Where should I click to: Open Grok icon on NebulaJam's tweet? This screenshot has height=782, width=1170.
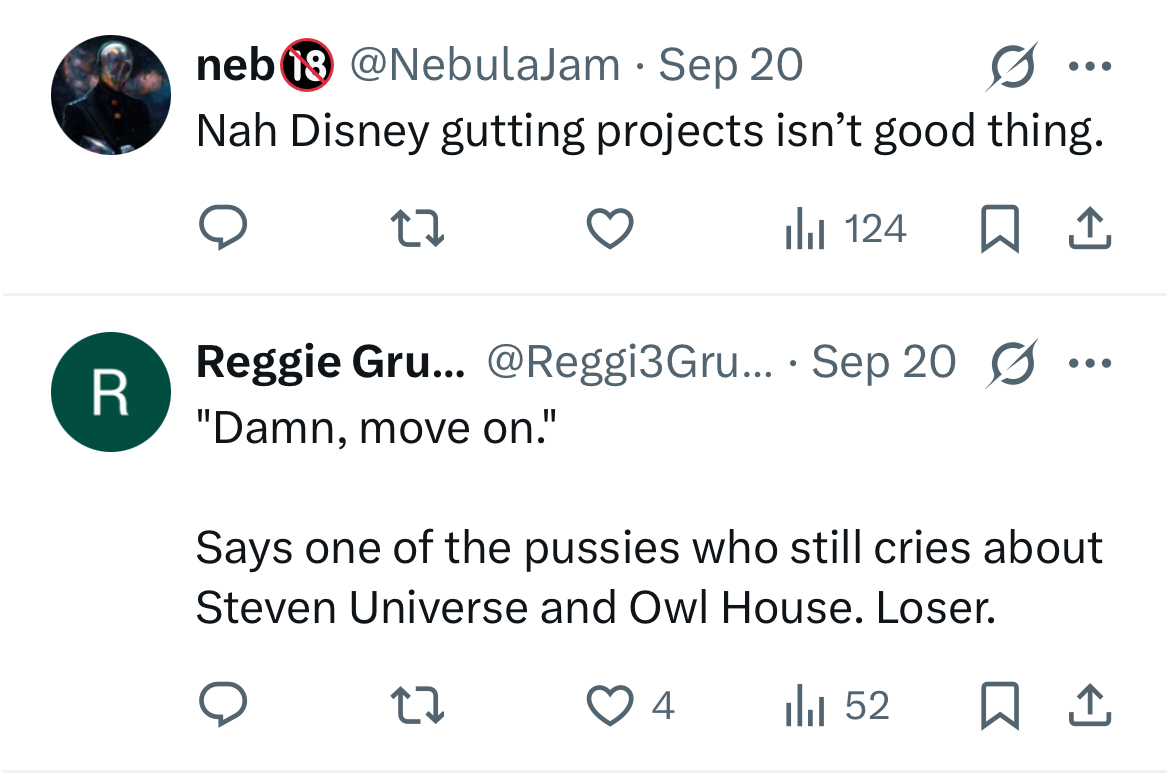(1012, 66)
